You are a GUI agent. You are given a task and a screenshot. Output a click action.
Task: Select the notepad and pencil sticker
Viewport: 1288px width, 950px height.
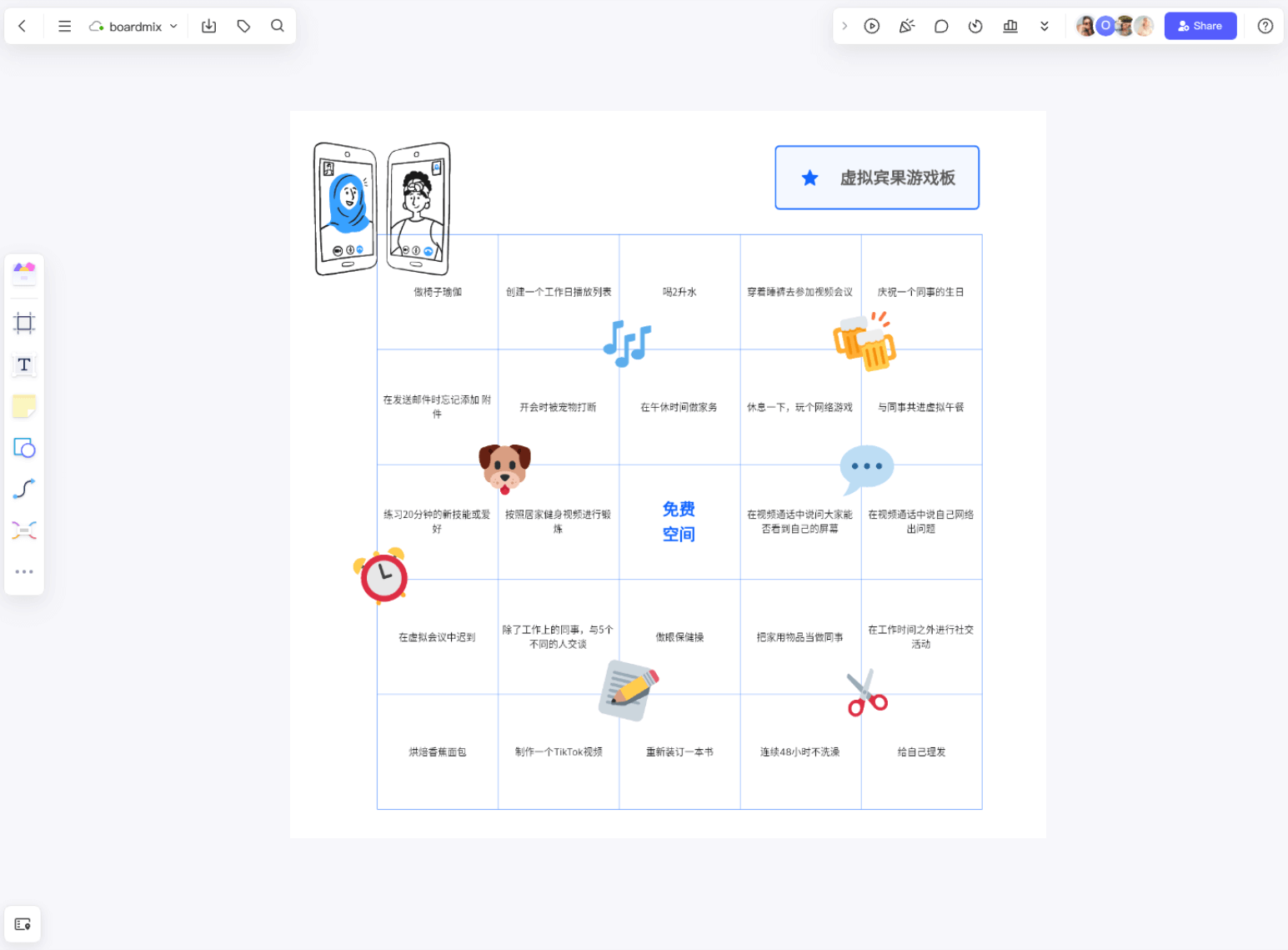point(629,691)
